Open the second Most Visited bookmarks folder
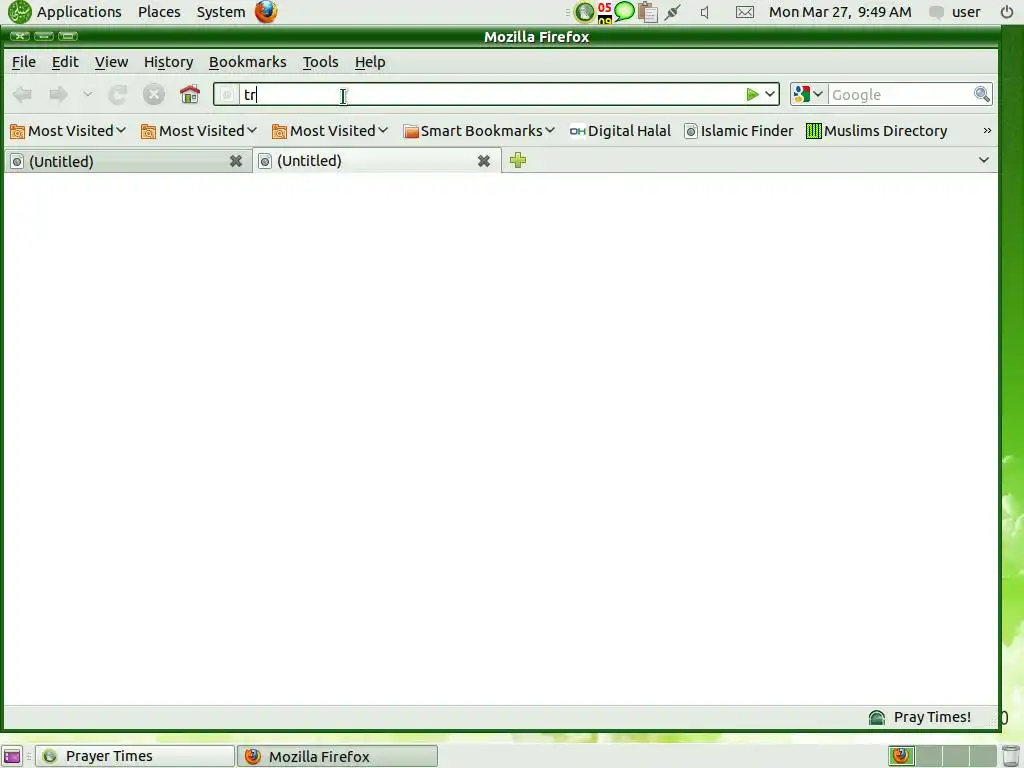 pyautogui.click(x=199, y=131)
